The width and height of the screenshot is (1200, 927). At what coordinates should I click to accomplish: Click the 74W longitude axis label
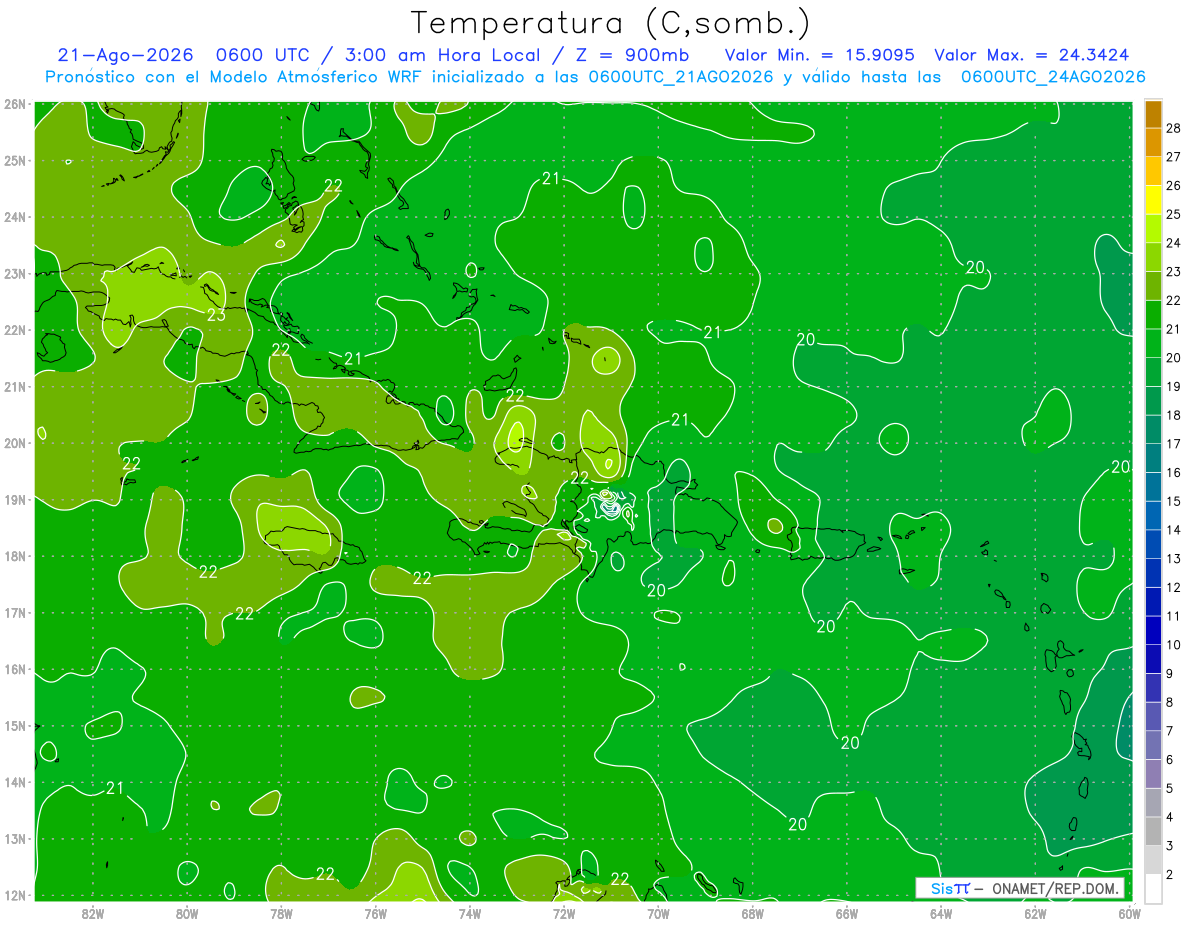point(470,913)
